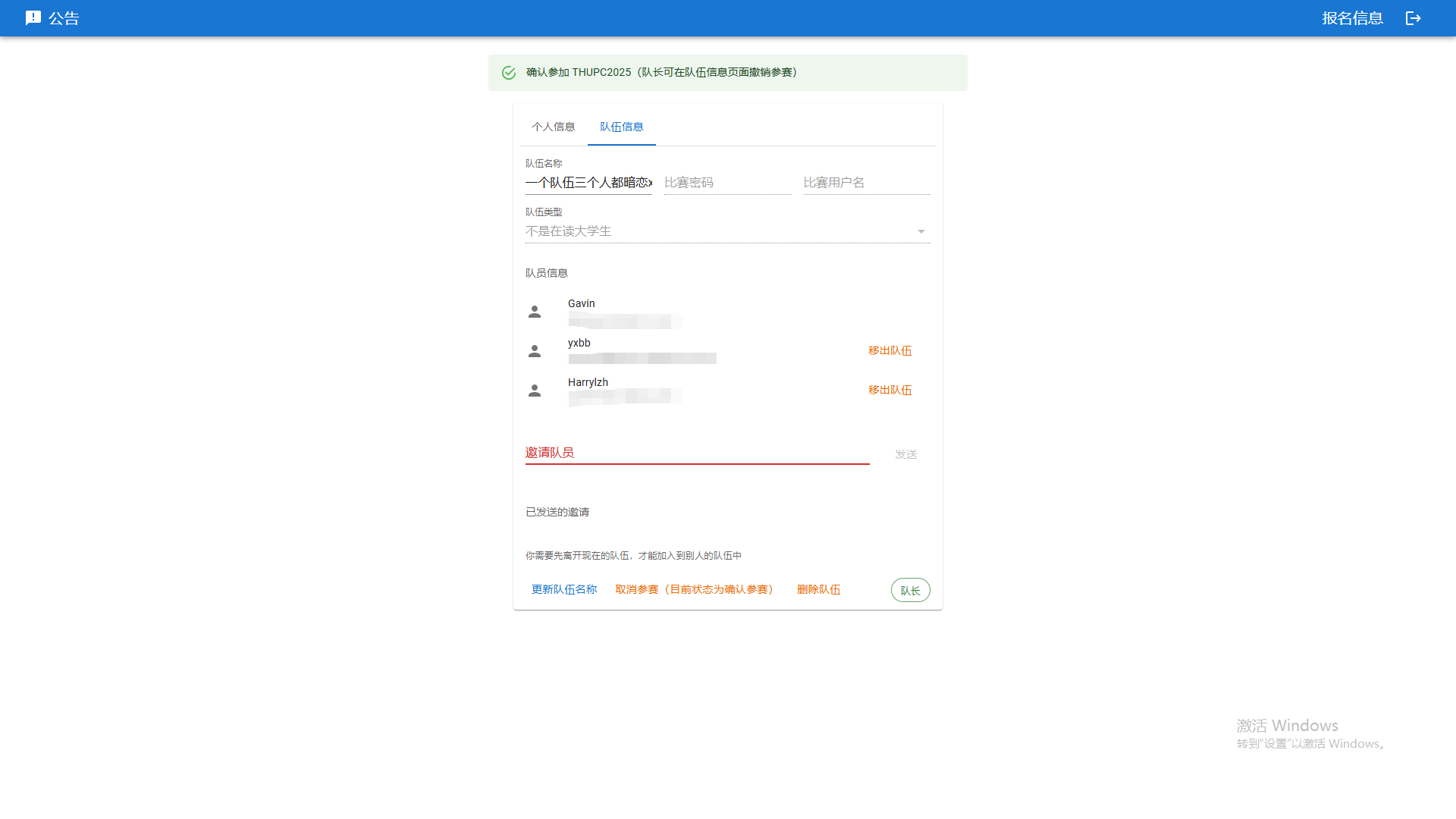Click the person icon next to Harrylzh

[534, 390]
